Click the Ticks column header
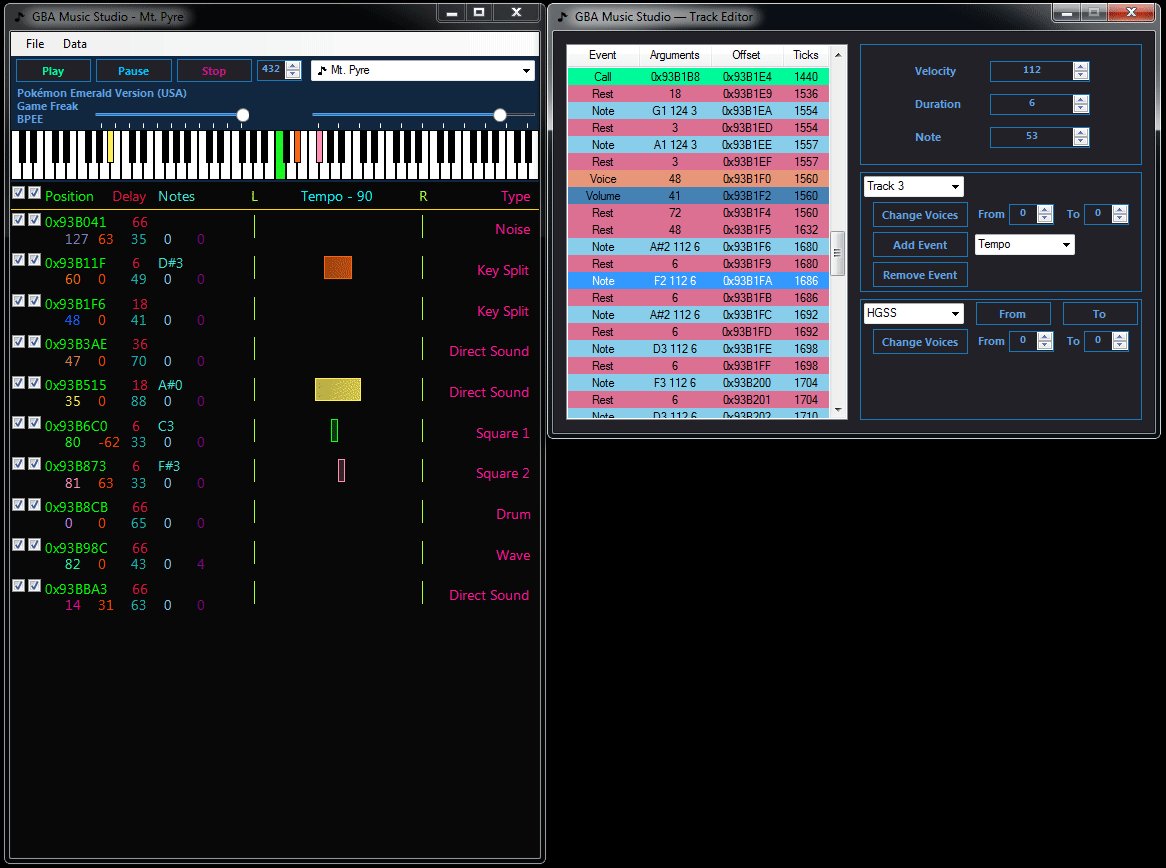 805,55
